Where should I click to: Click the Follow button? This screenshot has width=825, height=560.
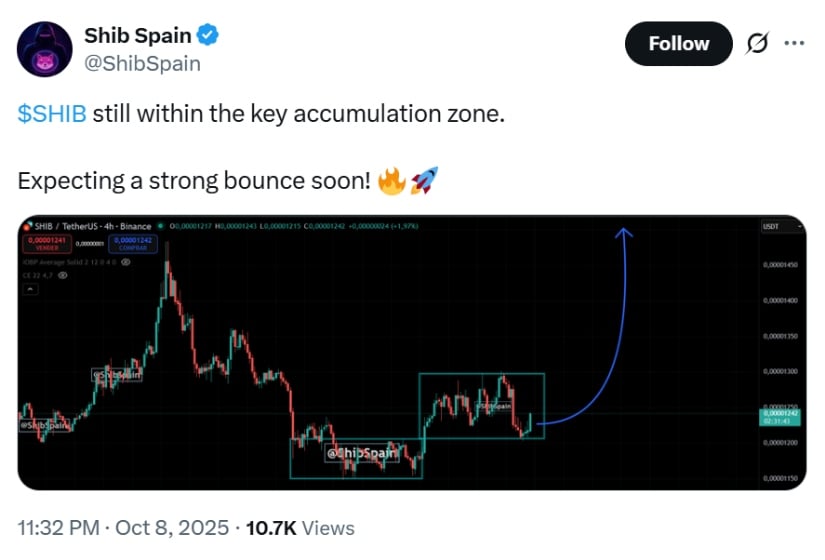679,44
